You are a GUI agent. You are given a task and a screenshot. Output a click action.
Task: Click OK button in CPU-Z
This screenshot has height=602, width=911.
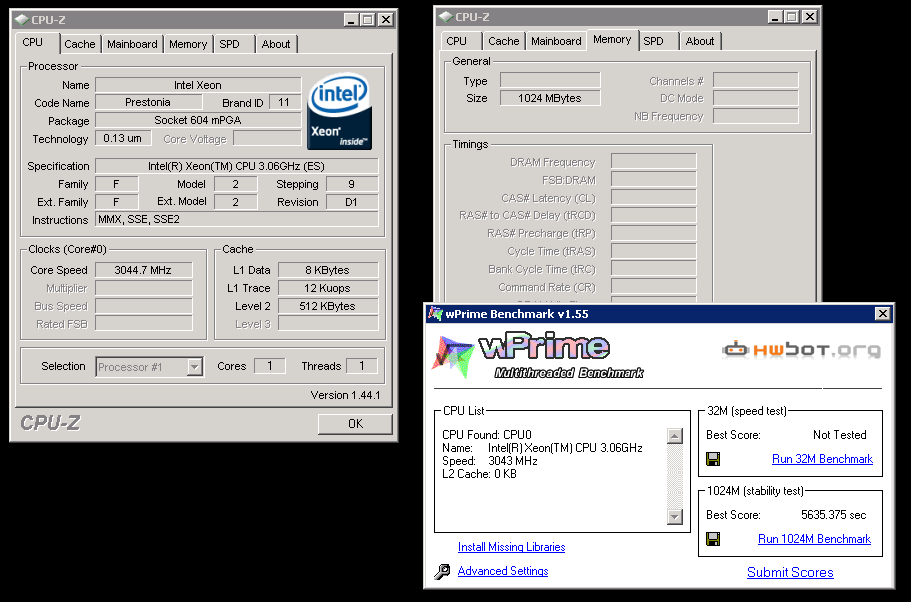tap(355, 424)
